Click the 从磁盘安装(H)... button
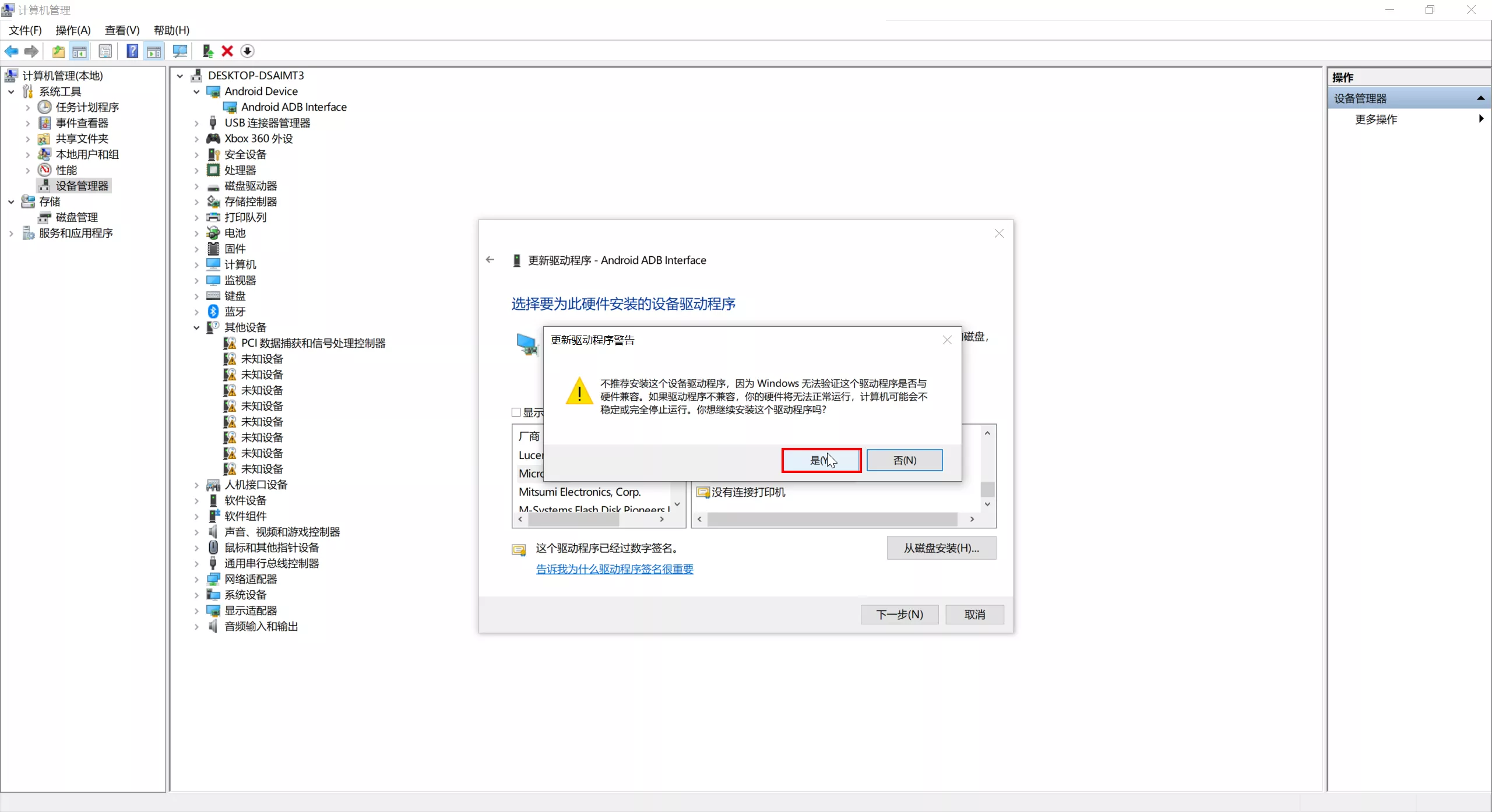This screenshot has height=812, width=1492. (x=941, y=548)
